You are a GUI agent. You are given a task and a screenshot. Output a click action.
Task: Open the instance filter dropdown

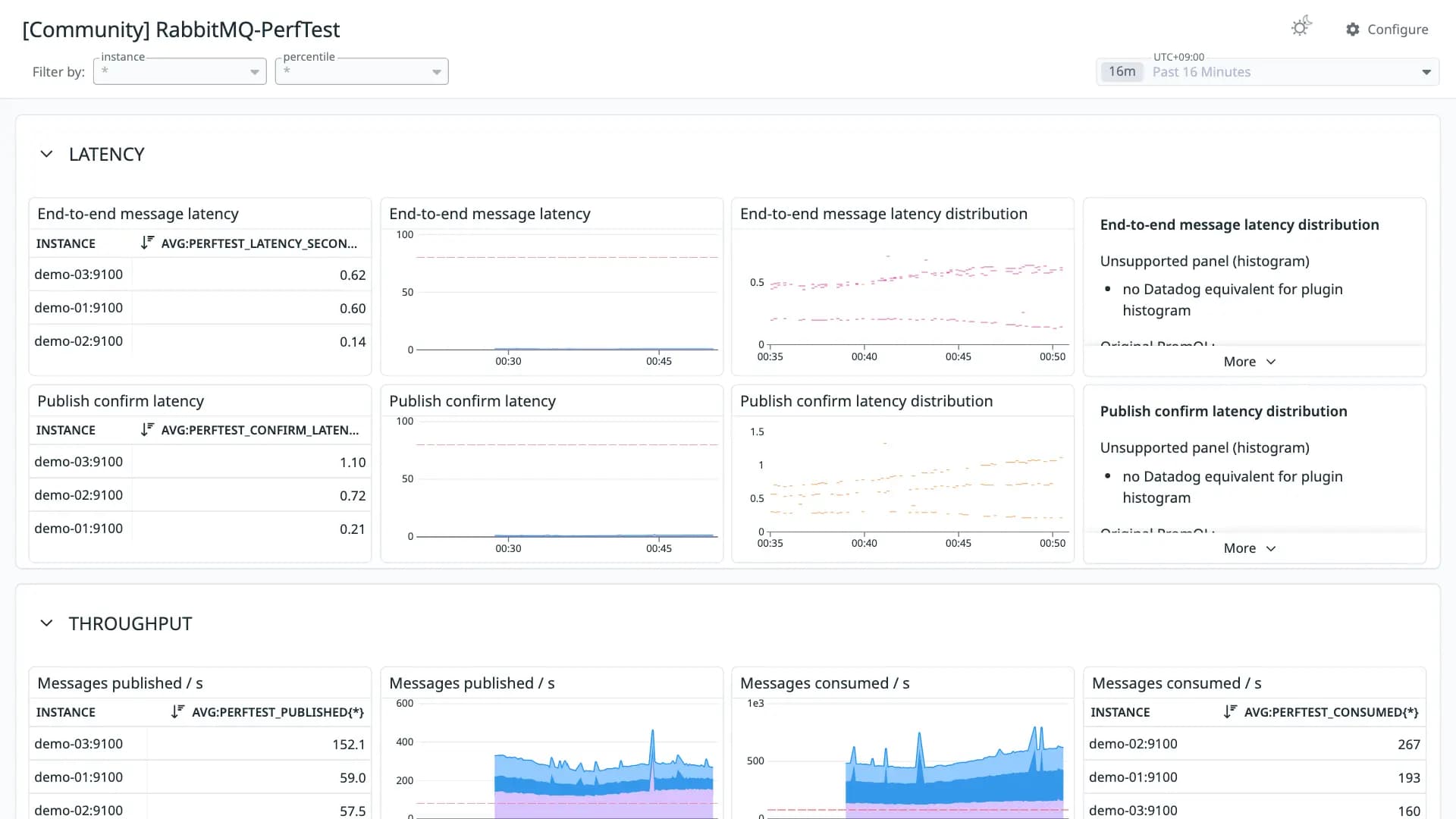coord(180,71)
